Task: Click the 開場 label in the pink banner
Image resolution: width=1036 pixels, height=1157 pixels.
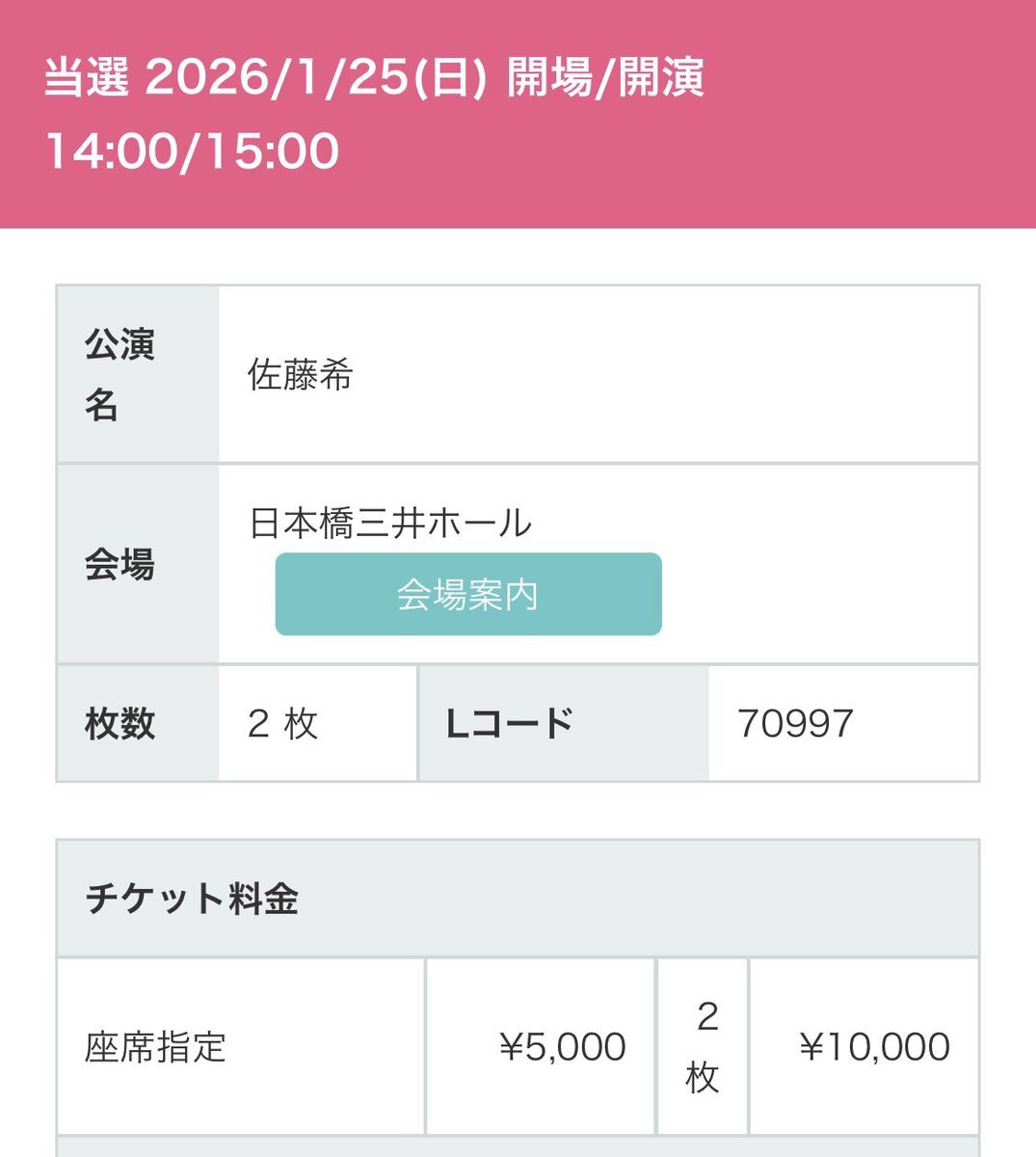Action: 549,78
